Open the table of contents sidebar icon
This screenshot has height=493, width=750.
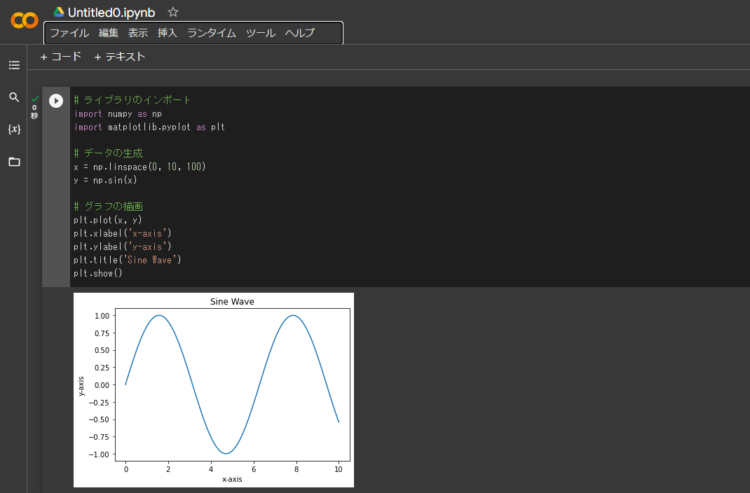(x=14, y=65)
